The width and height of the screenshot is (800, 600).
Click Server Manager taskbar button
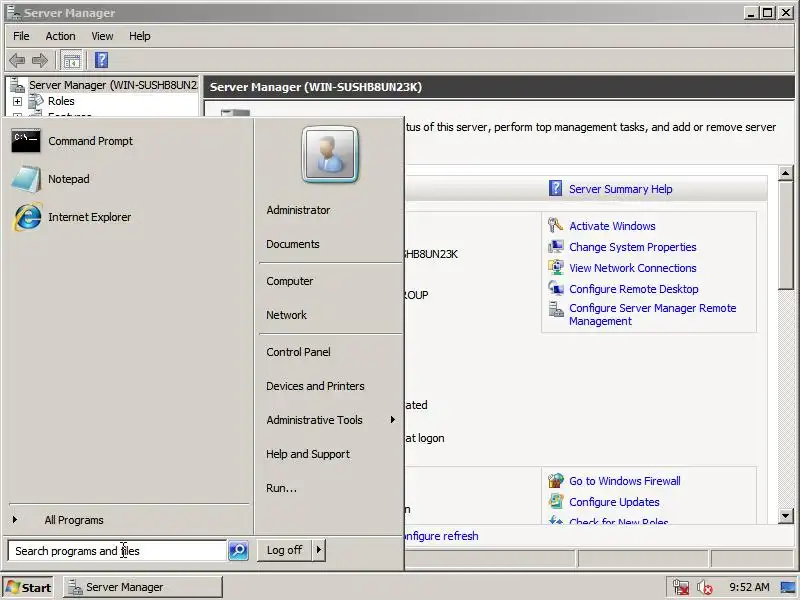pos(142,587)
